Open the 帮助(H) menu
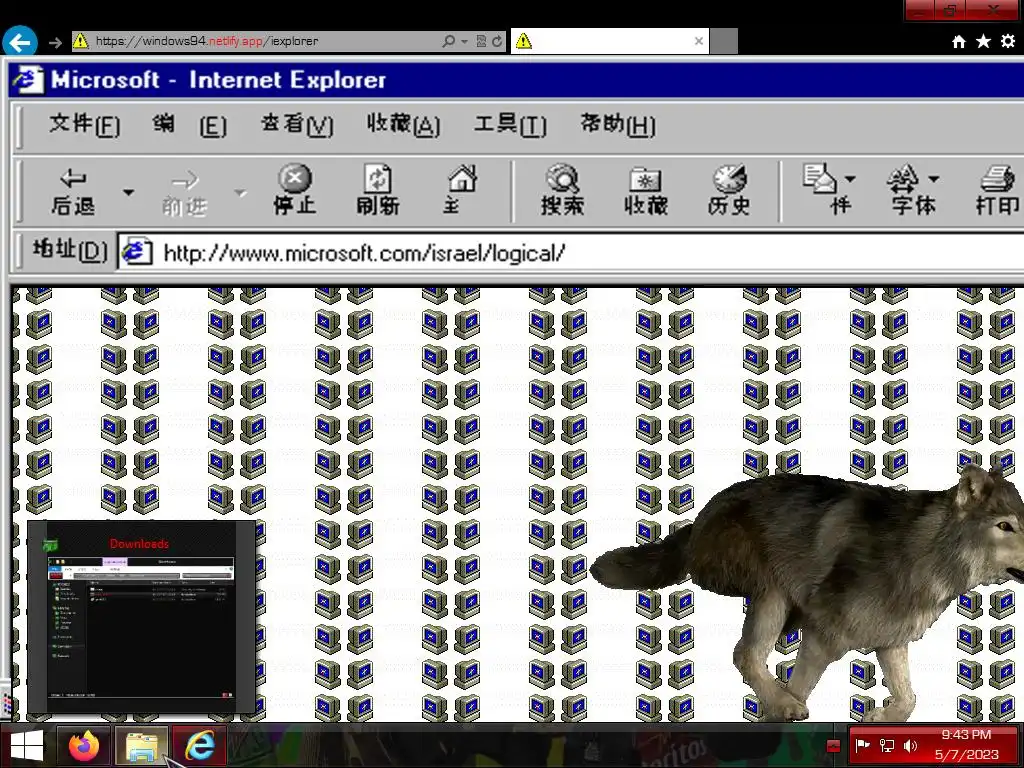The image size is (1024, 768). (x=618, y=124)
